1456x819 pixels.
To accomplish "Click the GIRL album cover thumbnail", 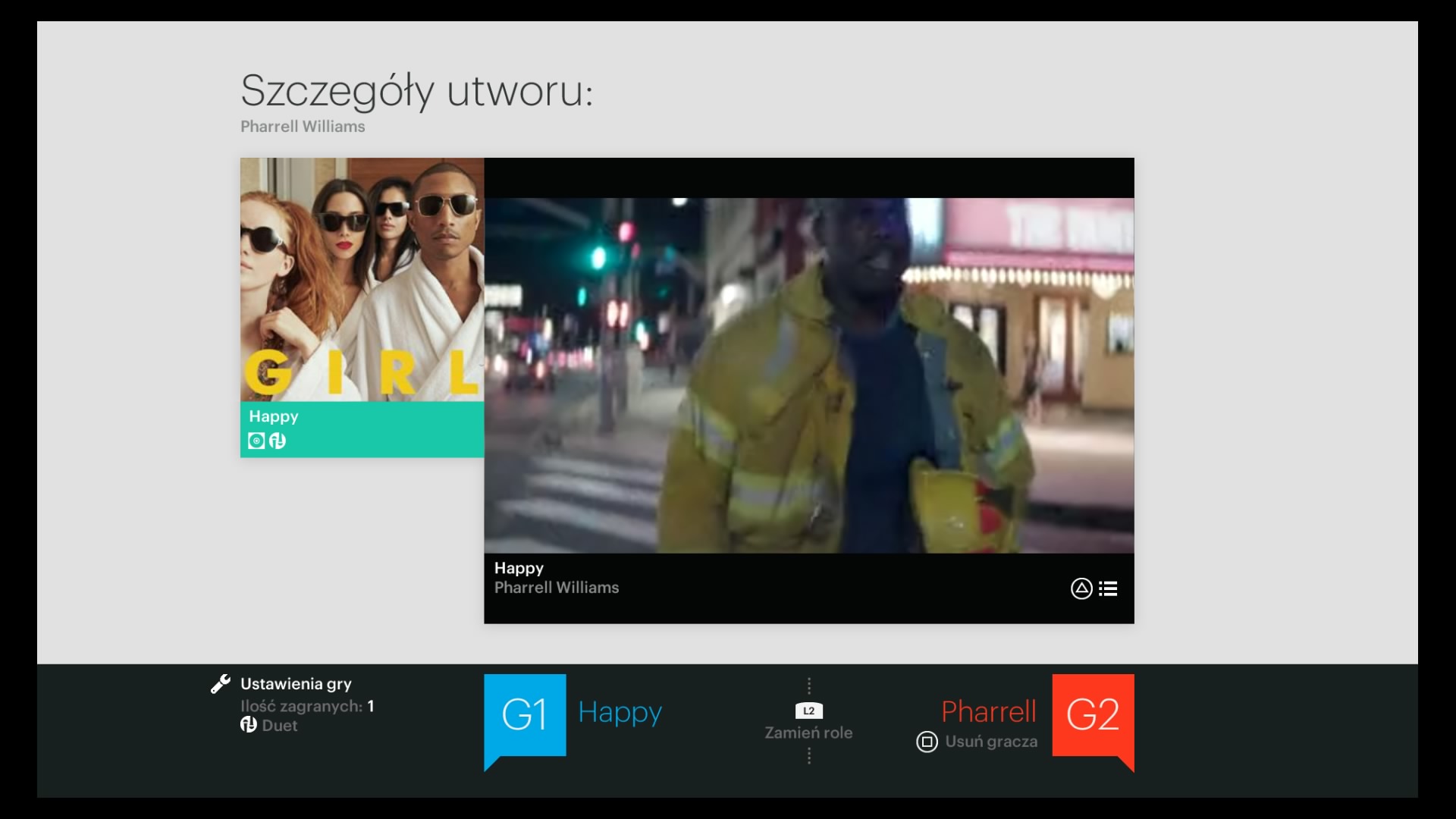I will [x=362, y=279].
